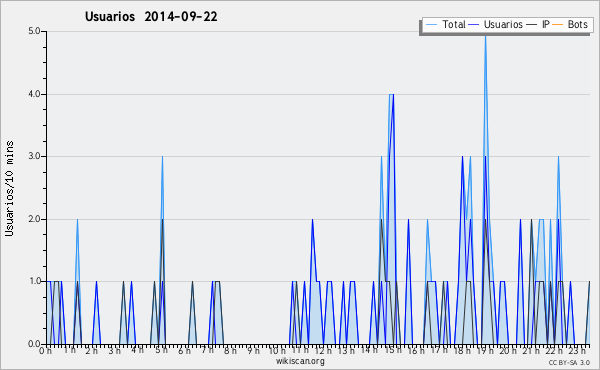Click the Bots legend entry
Viewport: 600px width, 370px height.
[570, 24]
